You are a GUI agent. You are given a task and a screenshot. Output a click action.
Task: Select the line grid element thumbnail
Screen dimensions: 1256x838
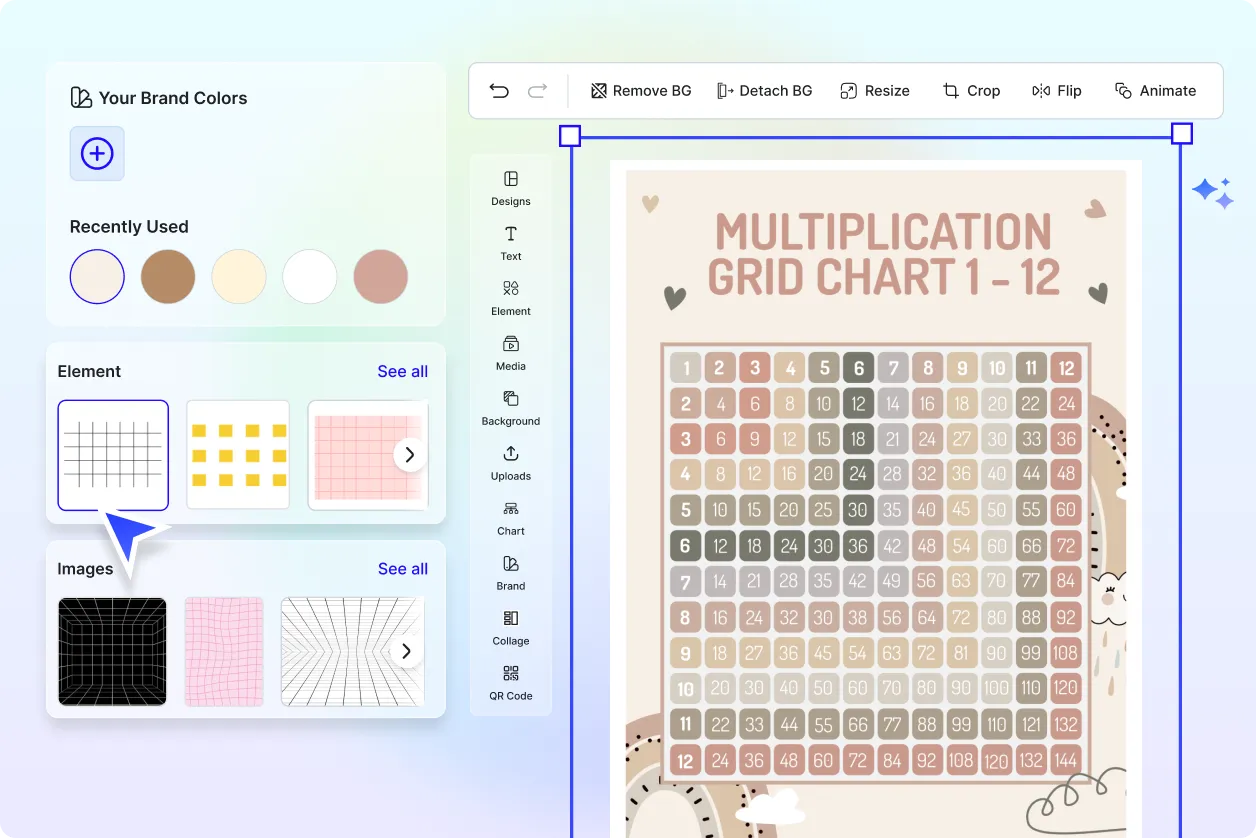click(113, 455)
